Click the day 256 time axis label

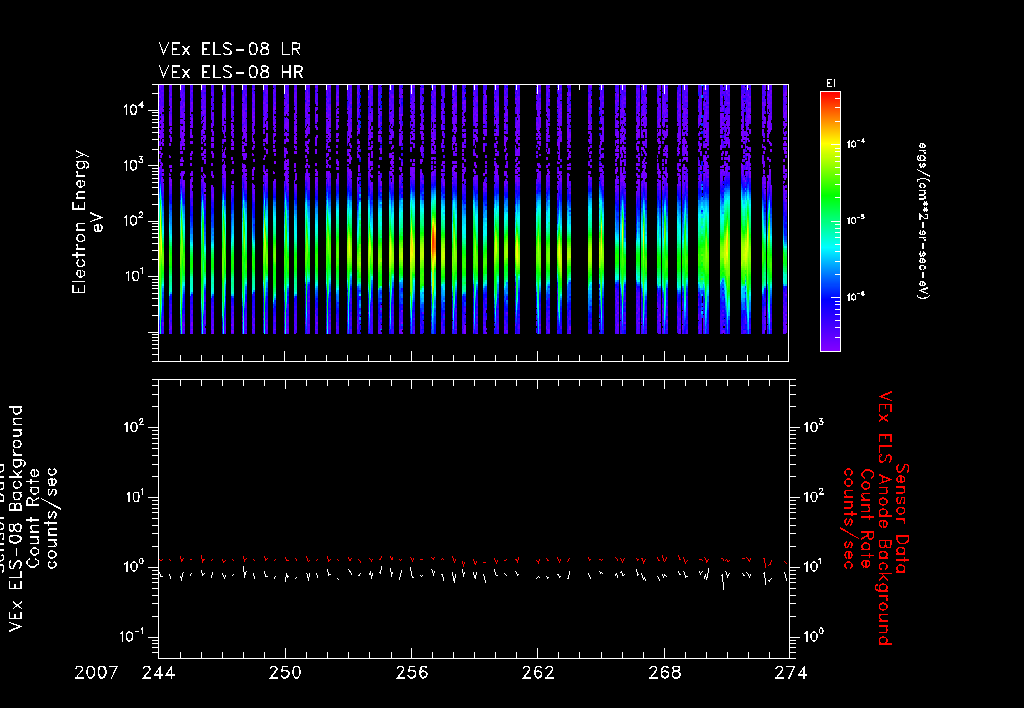[x=411, y=673]
